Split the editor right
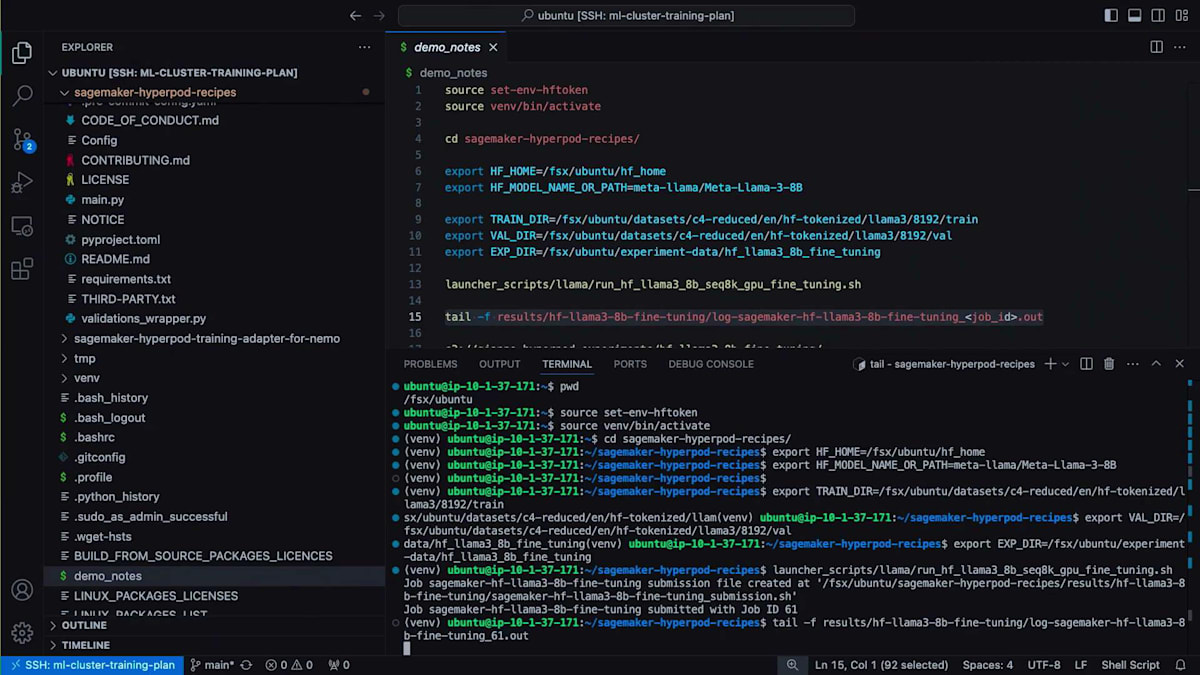Screen dimensions: 1200x675 1156,47
